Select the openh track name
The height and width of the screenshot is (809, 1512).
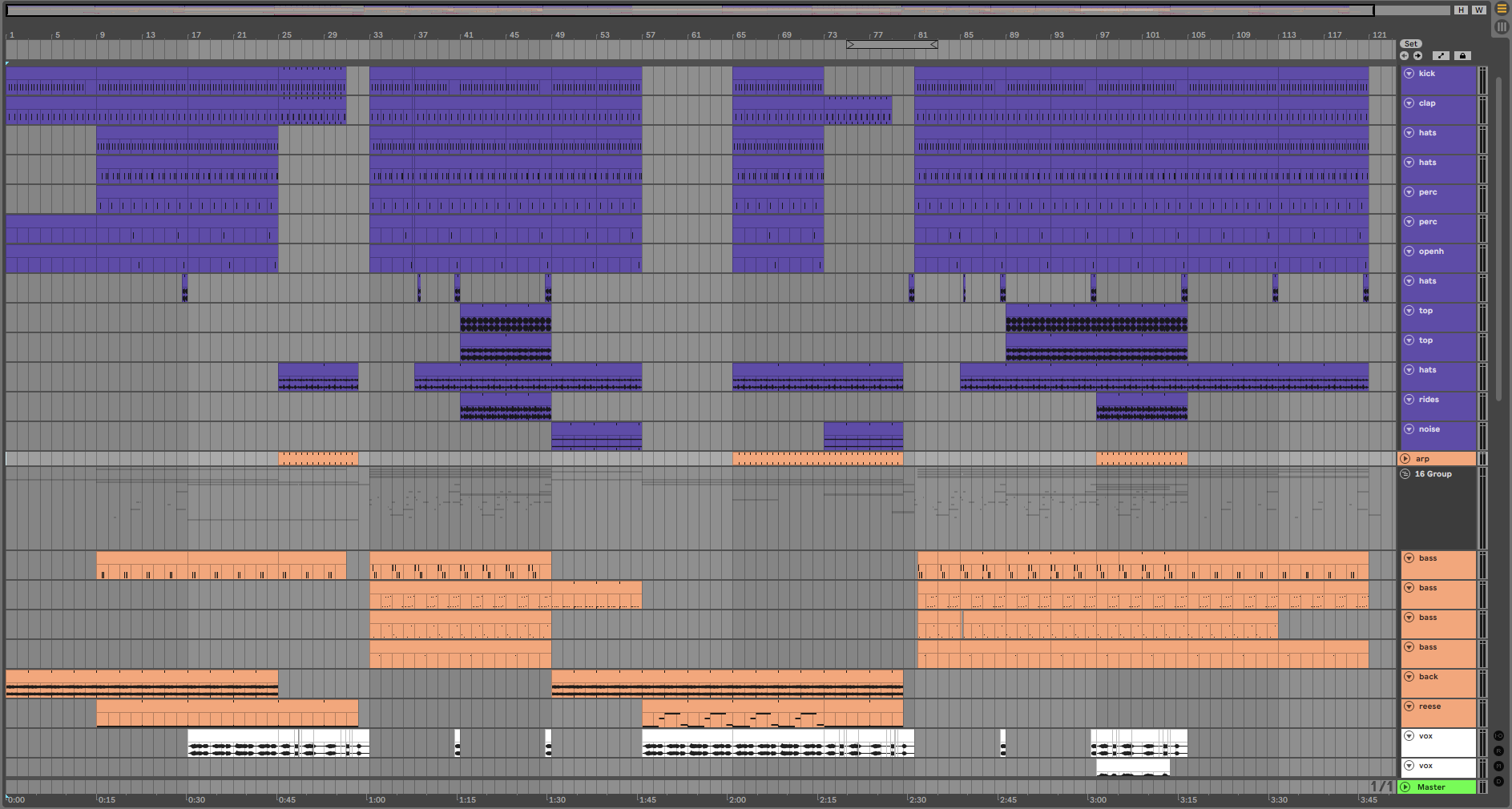click(1431, 252)
